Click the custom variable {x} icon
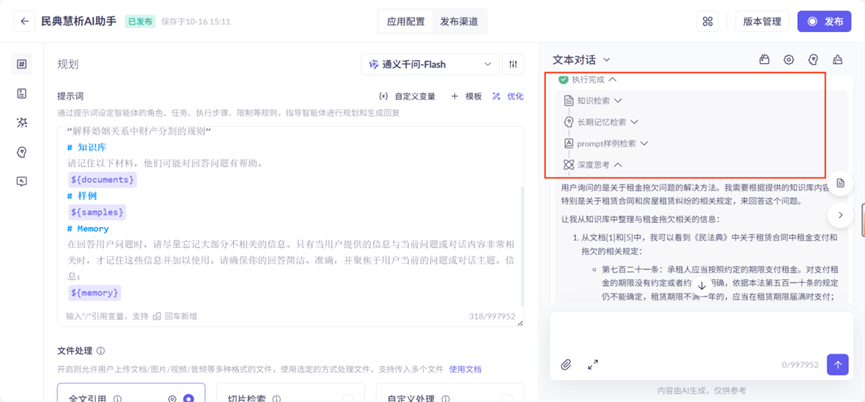The height and width of the screenshot is (402, 865). pos(383,96)
